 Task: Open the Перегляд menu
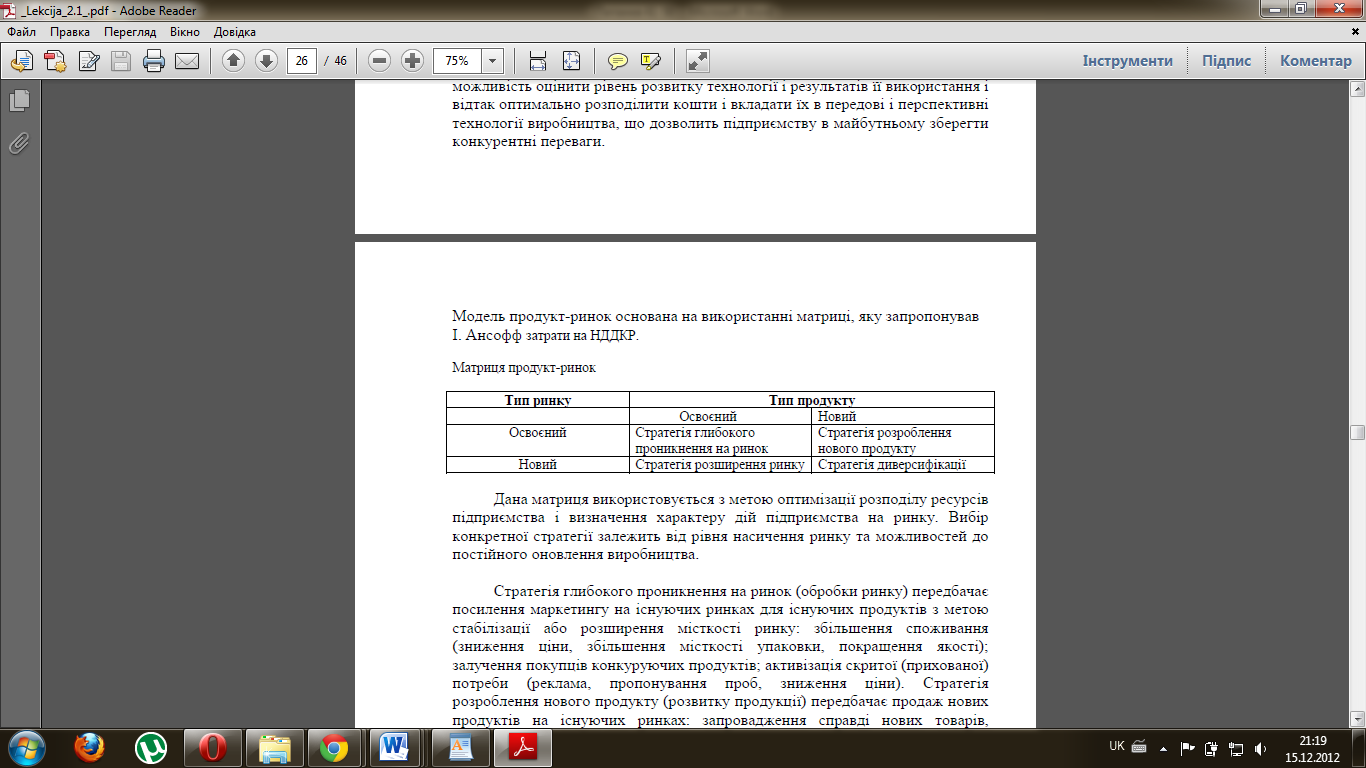pos(130,32)
